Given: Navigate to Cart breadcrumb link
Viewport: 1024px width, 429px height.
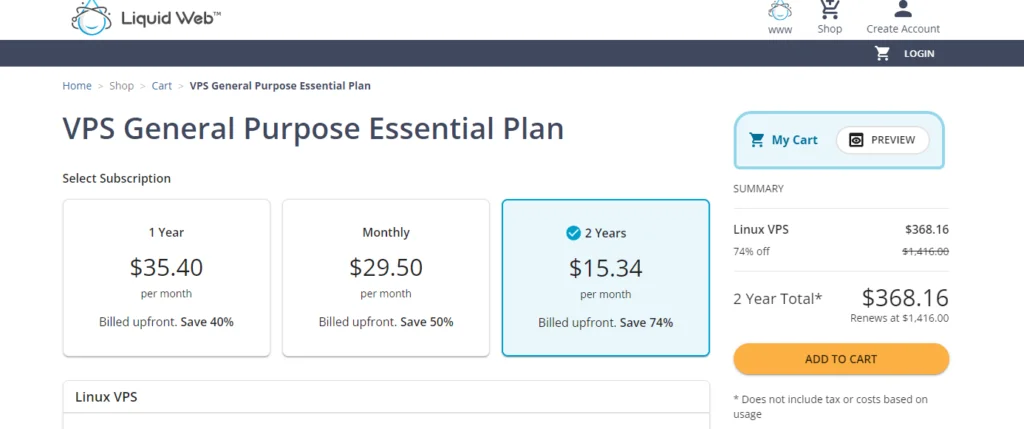Looking at the screenshot, I should tap(162, 86).
